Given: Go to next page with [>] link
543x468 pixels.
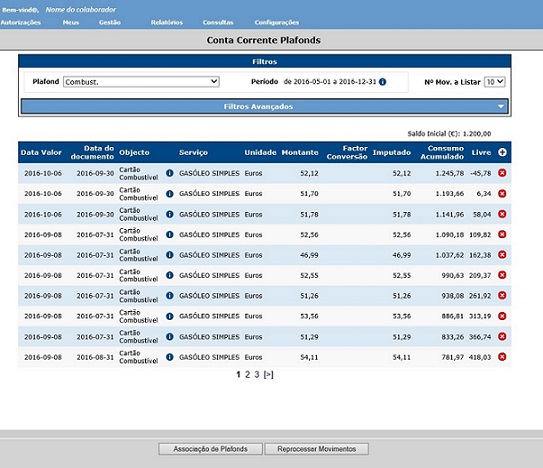Looking at the screenshot, I should tap(268, 374).
